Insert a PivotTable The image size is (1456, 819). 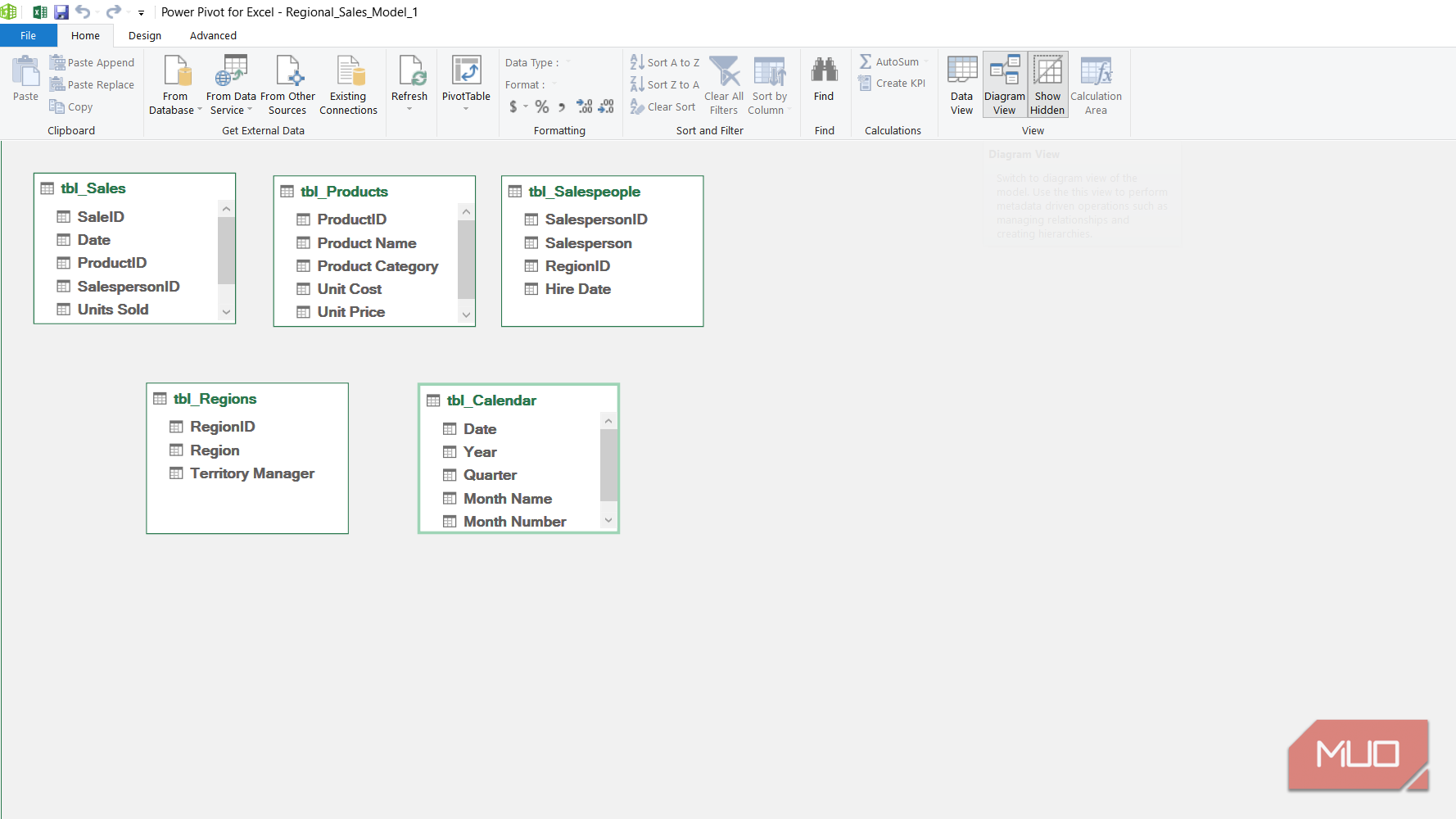pyautogui.click(x=466, y=79)
